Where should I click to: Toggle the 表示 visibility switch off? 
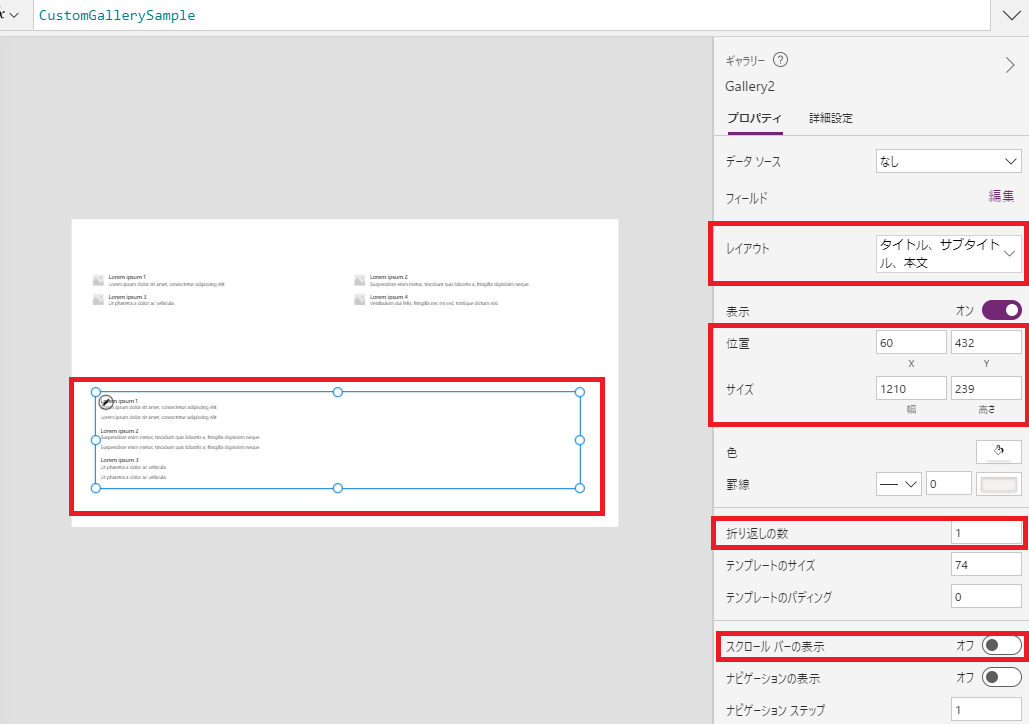pyautogui.click(x=1001, y=310)
